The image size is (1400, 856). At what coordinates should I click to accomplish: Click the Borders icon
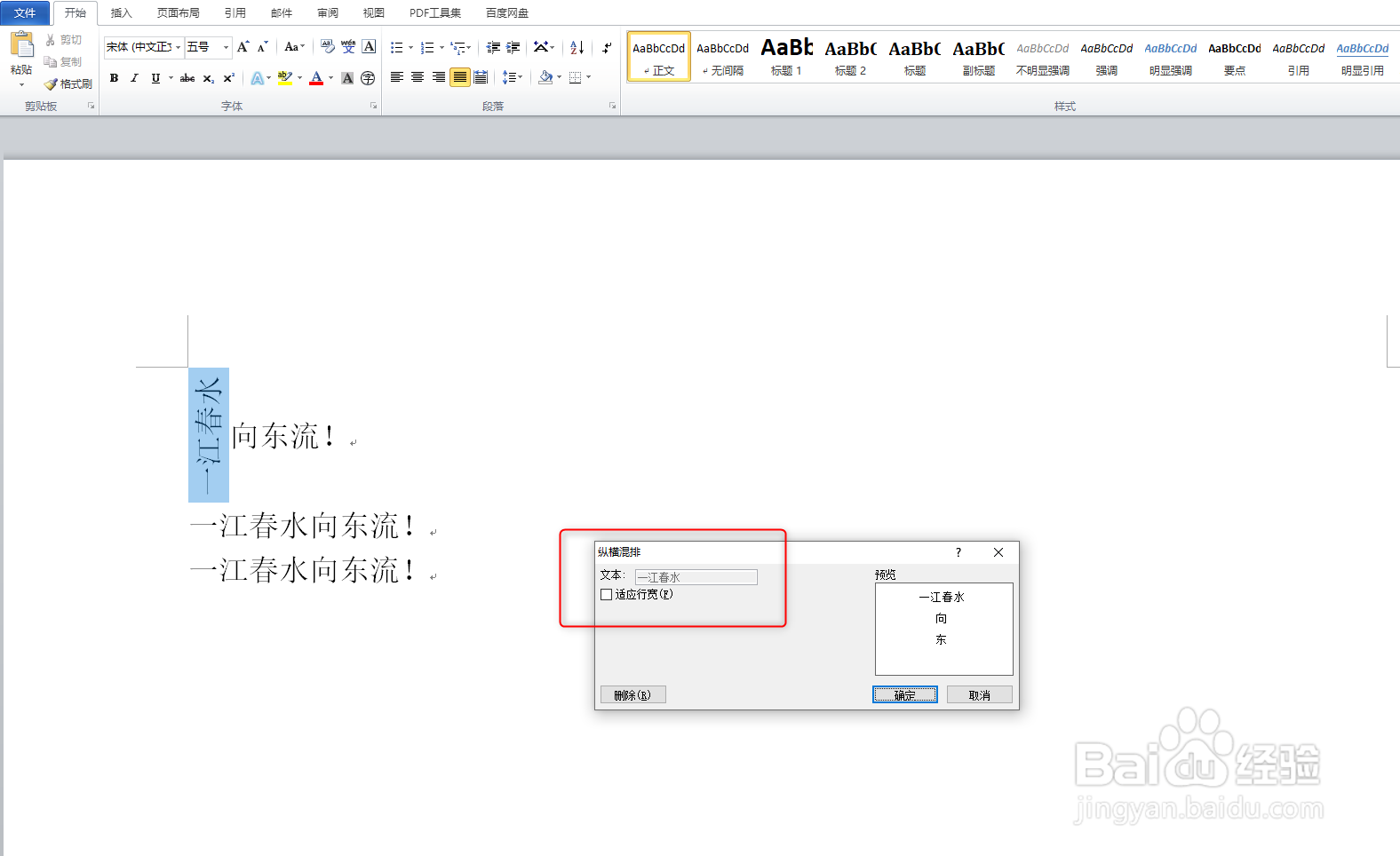575,77
